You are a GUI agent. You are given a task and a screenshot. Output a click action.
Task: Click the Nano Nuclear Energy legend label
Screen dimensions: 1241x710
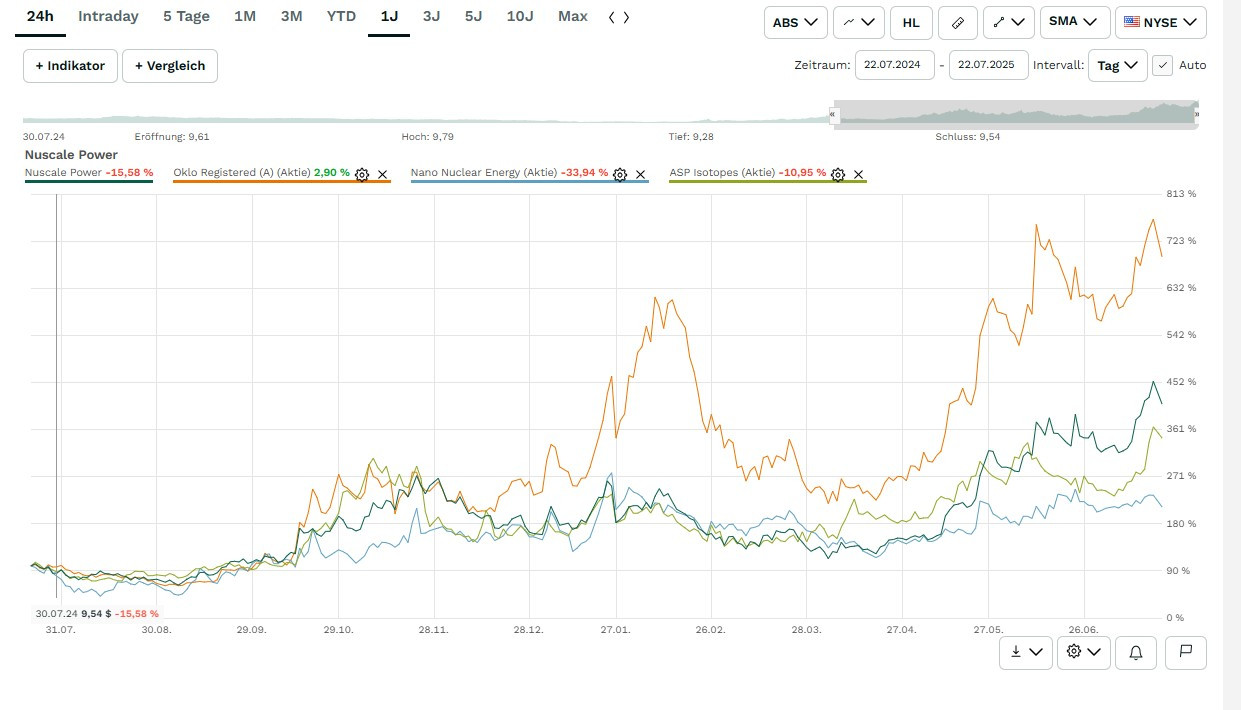pos(484,173)
